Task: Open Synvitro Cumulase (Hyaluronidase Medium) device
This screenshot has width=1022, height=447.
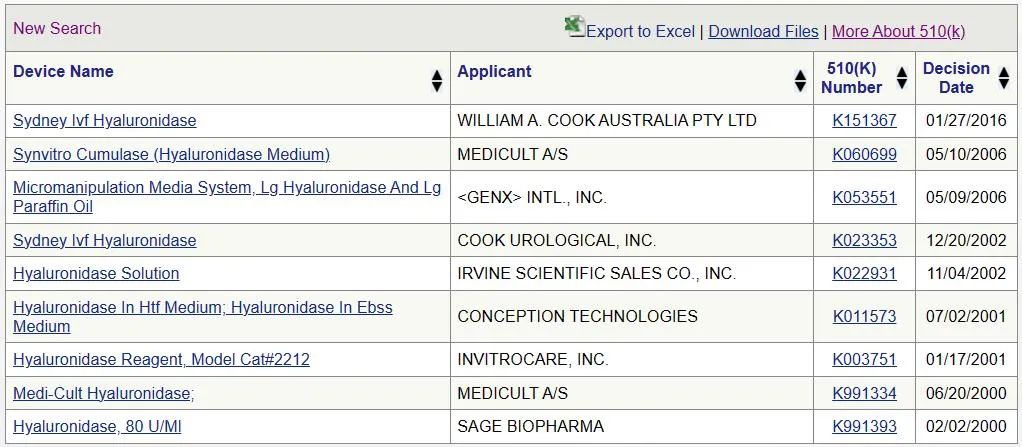Action: (x=171, y=154)
